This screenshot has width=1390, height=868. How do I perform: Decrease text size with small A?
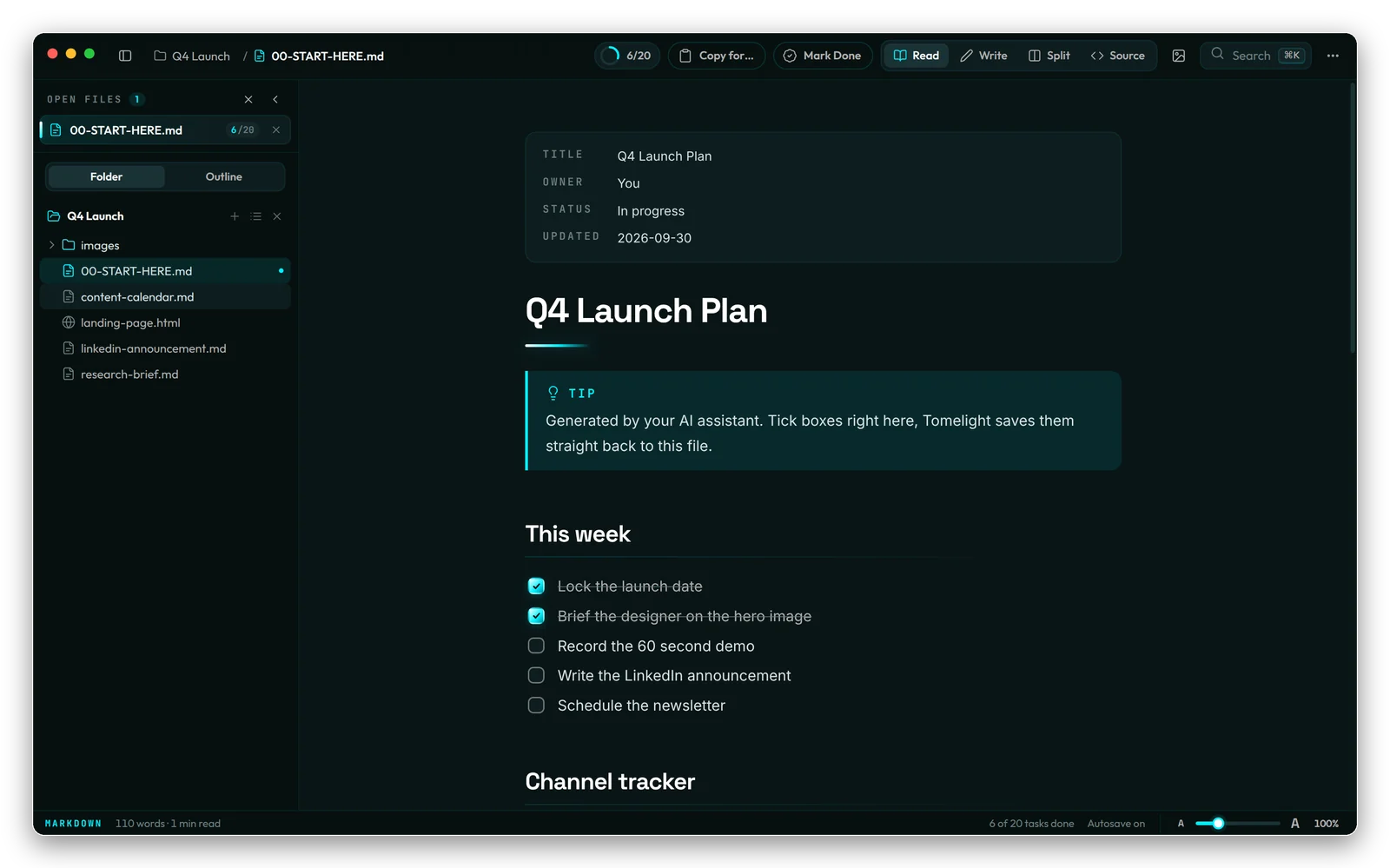[1181, 824]
